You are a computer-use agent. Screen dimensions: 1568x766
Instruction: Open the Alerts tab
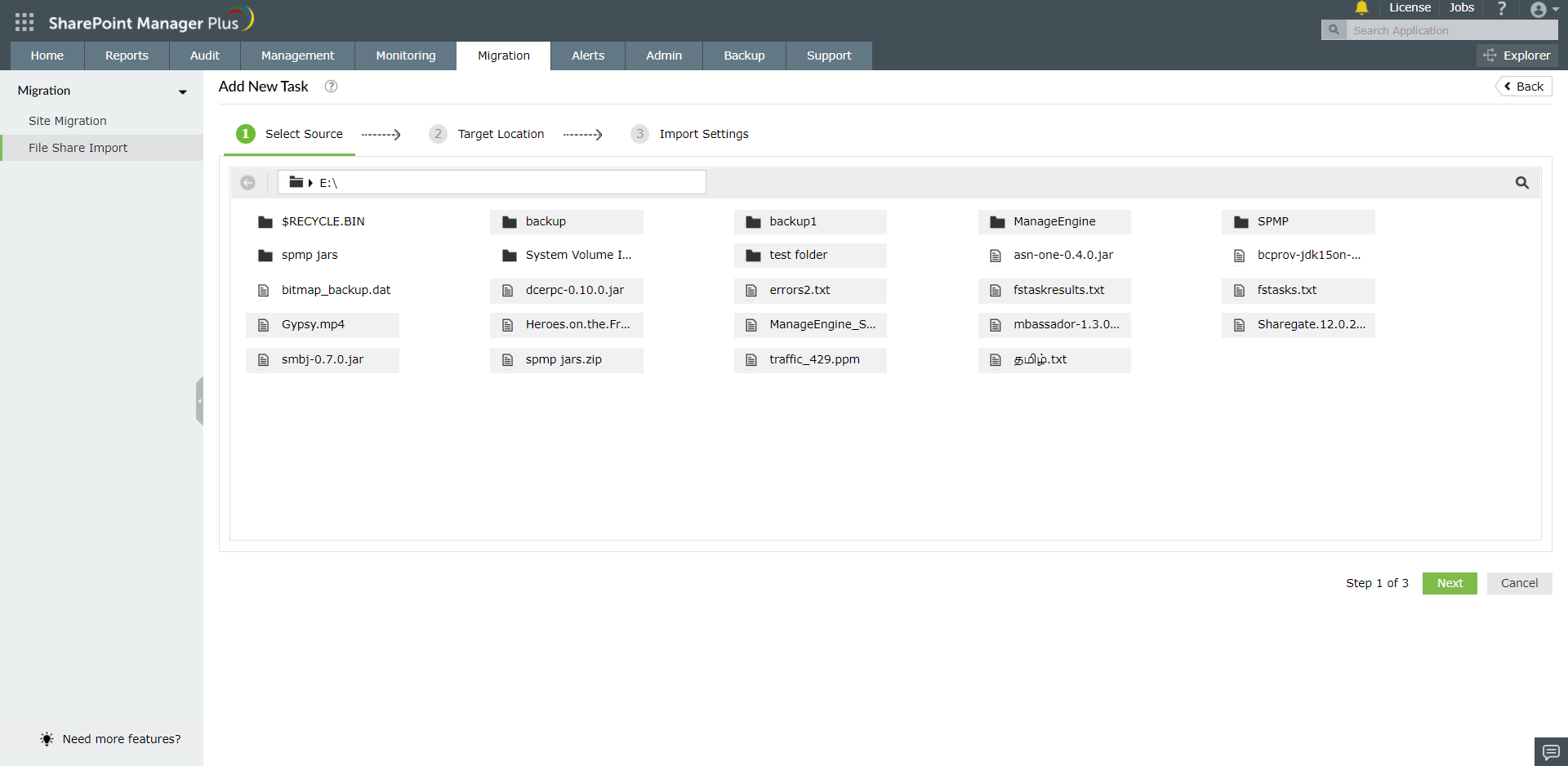[x=588, y=56]
